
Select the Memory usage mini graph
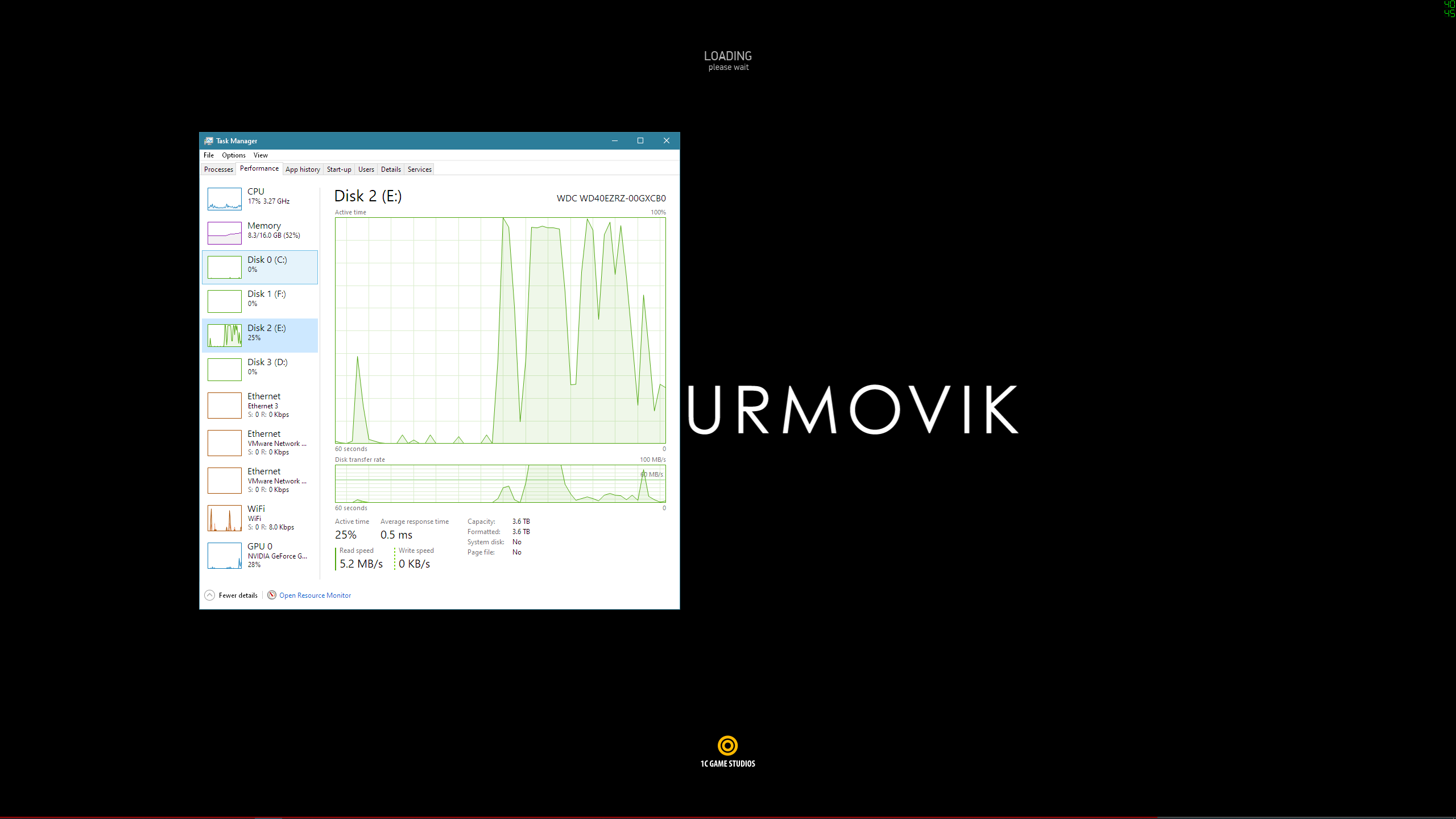tap(225, 233)
